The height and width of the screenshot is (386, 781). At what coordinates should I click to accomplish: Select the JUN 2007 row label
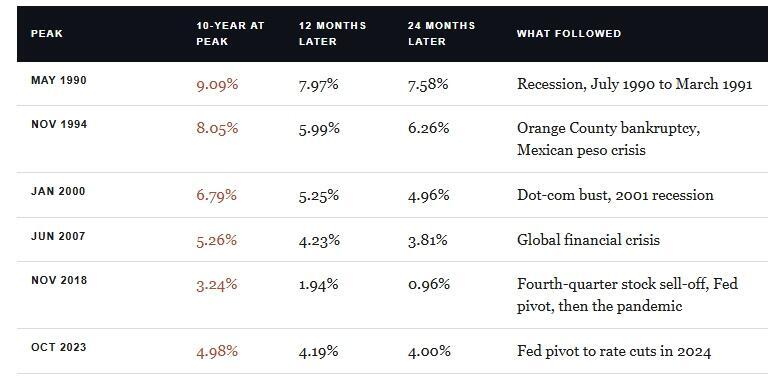(58, 236)
